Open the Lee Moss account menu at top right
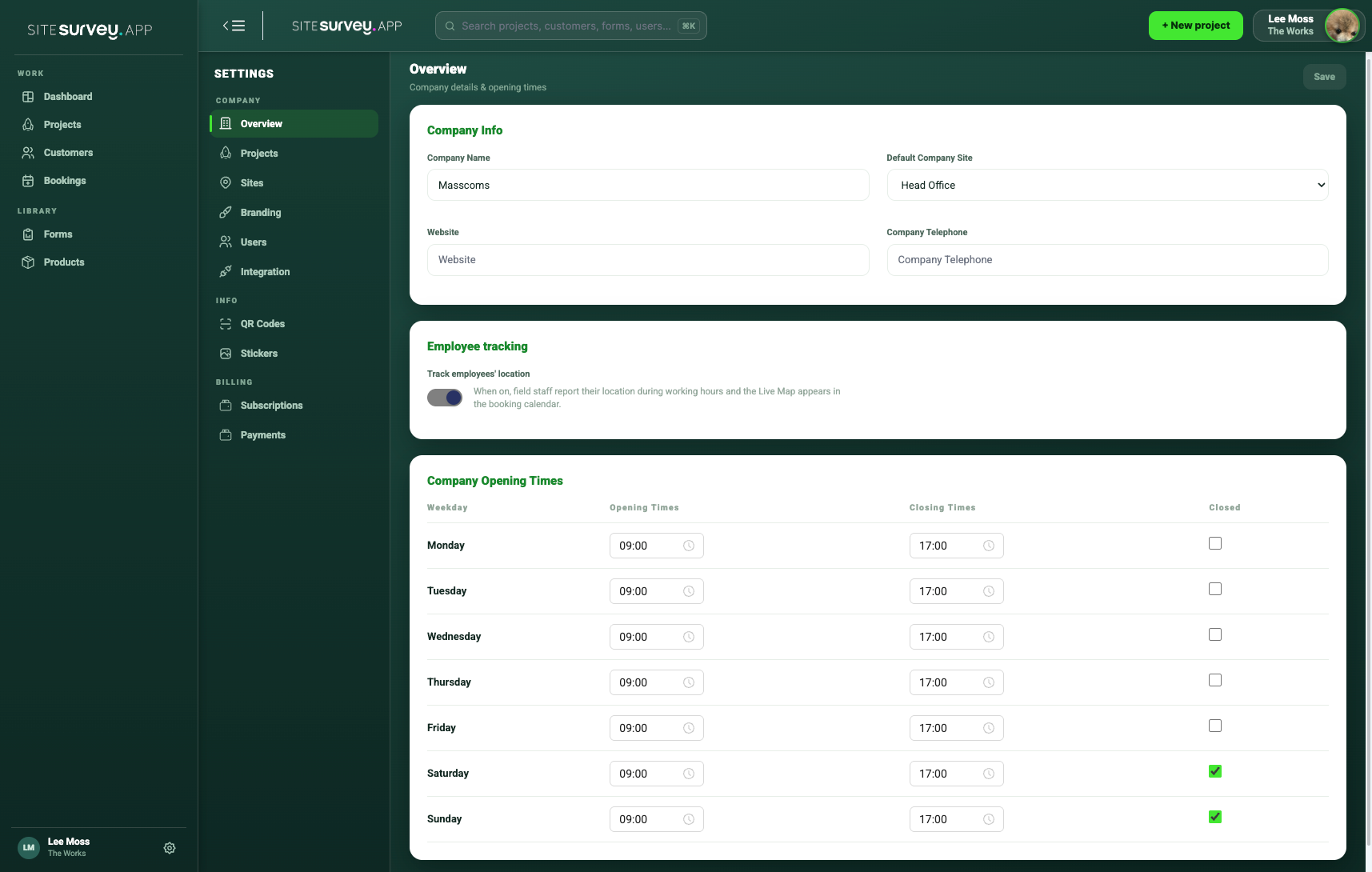The width and height of the screenshot is (1372, 872). pyautogui.click(x=1308, y=26)
